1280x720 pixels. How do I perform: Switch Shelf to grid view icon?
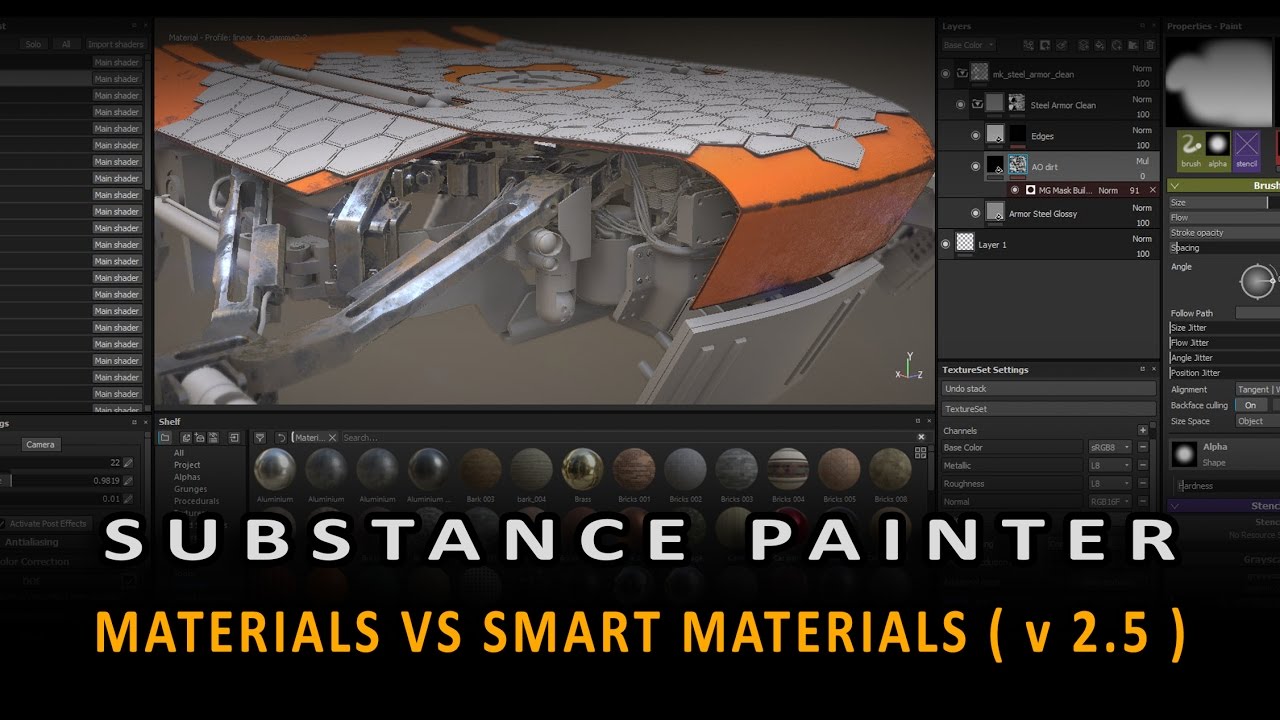click(x=920, y=453)
